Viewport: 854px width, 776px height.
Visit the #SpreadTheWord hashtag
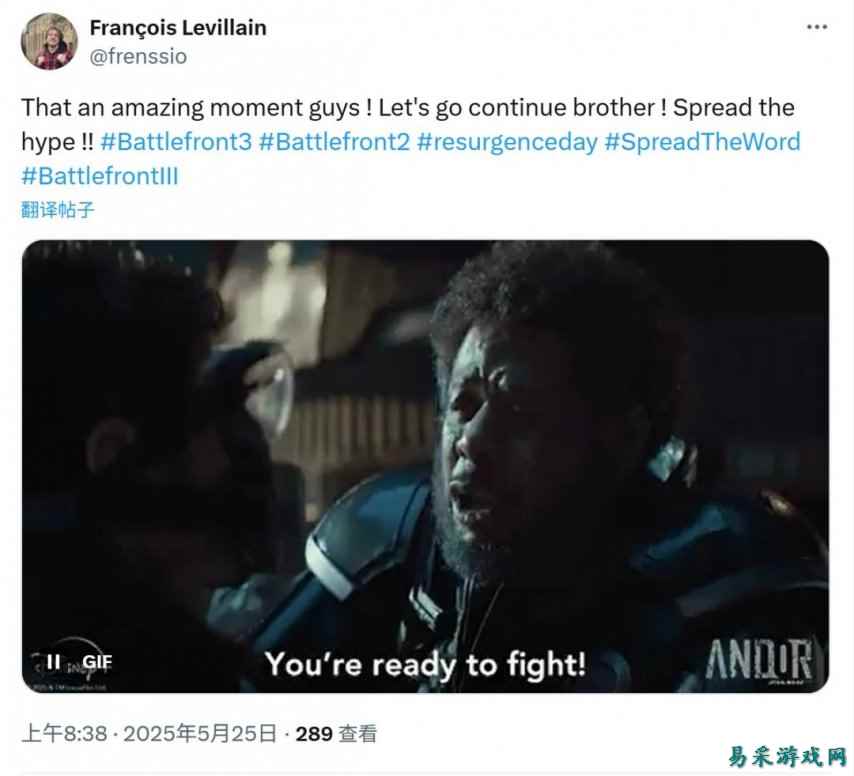click(x=702, y=142)
